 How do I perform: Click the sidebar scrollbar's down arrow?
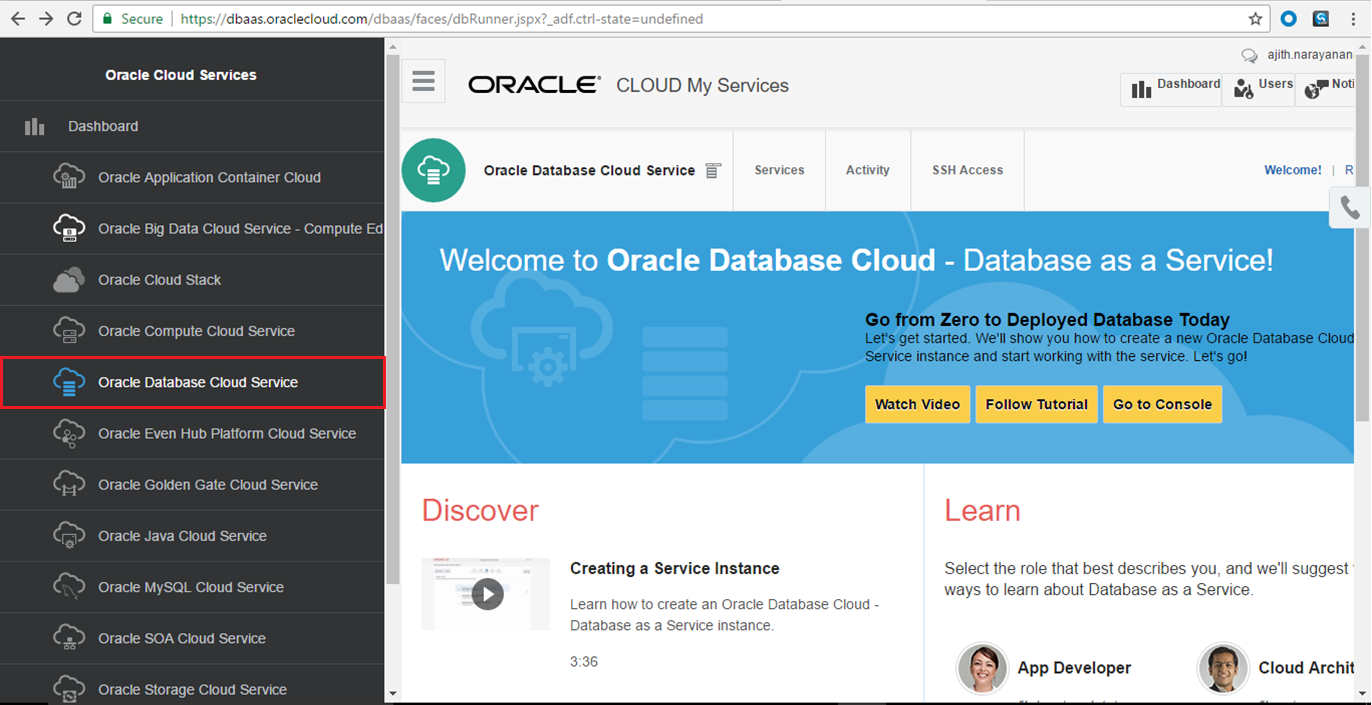[x=392, y=693]
